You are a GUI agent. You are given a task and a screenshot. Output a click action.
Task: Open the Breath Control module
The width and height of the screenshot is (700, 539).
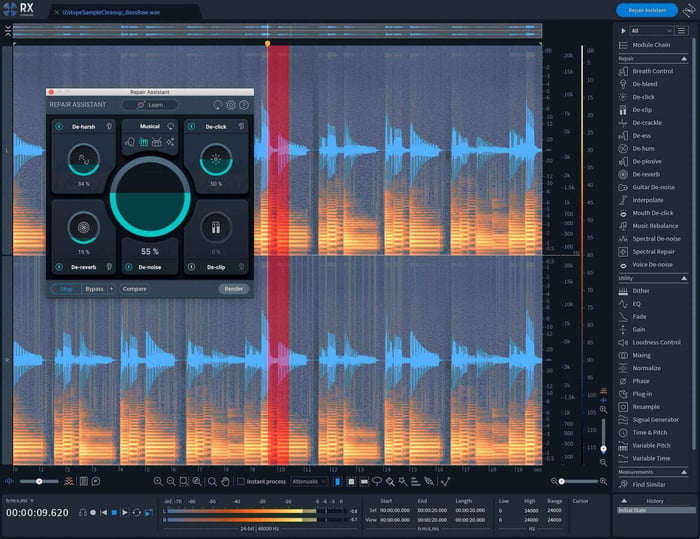(646, 71)
